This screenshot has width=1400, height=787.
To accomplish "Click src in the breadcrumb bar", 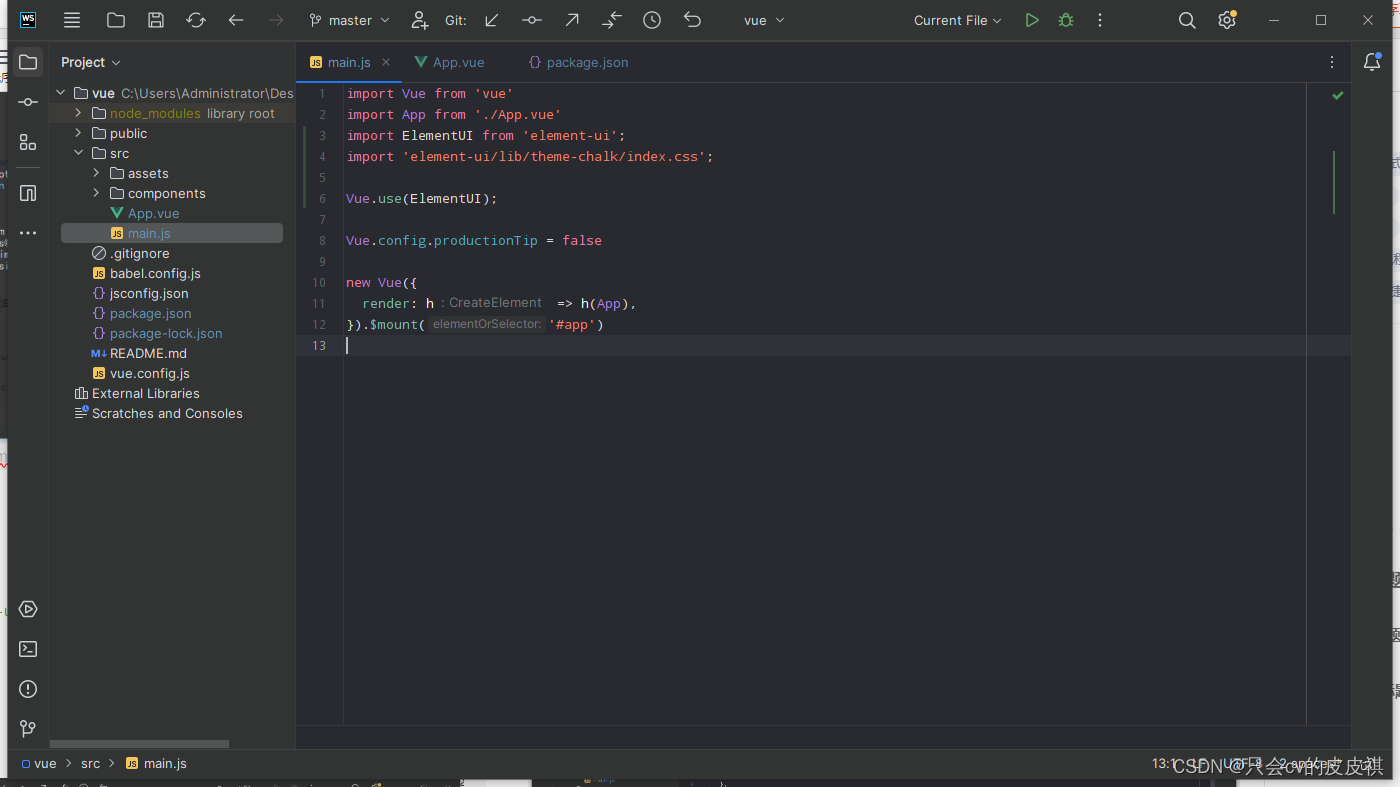I will click(90, 763).
